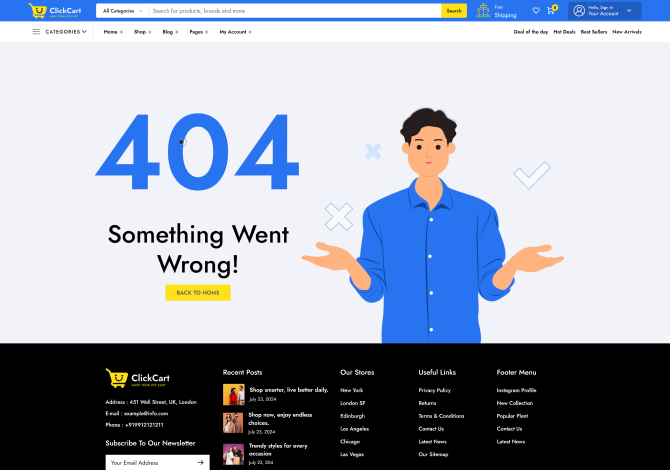Expand the CATEGORIES chevron menu
This screenshot has height=470, width=670.
point(85,32)
